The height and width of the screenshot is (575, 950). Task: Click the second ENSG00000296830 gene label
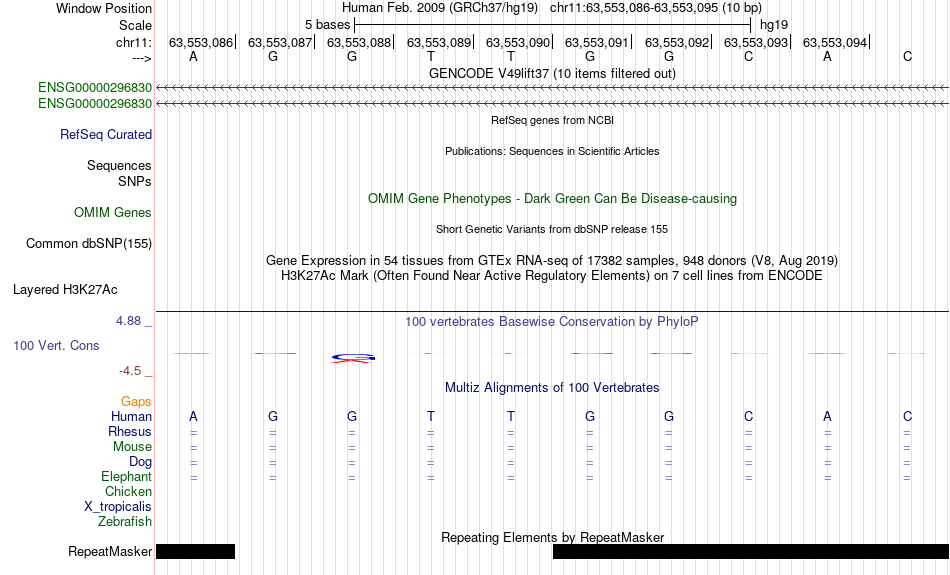pyautogui.click(x=95, y=104)
